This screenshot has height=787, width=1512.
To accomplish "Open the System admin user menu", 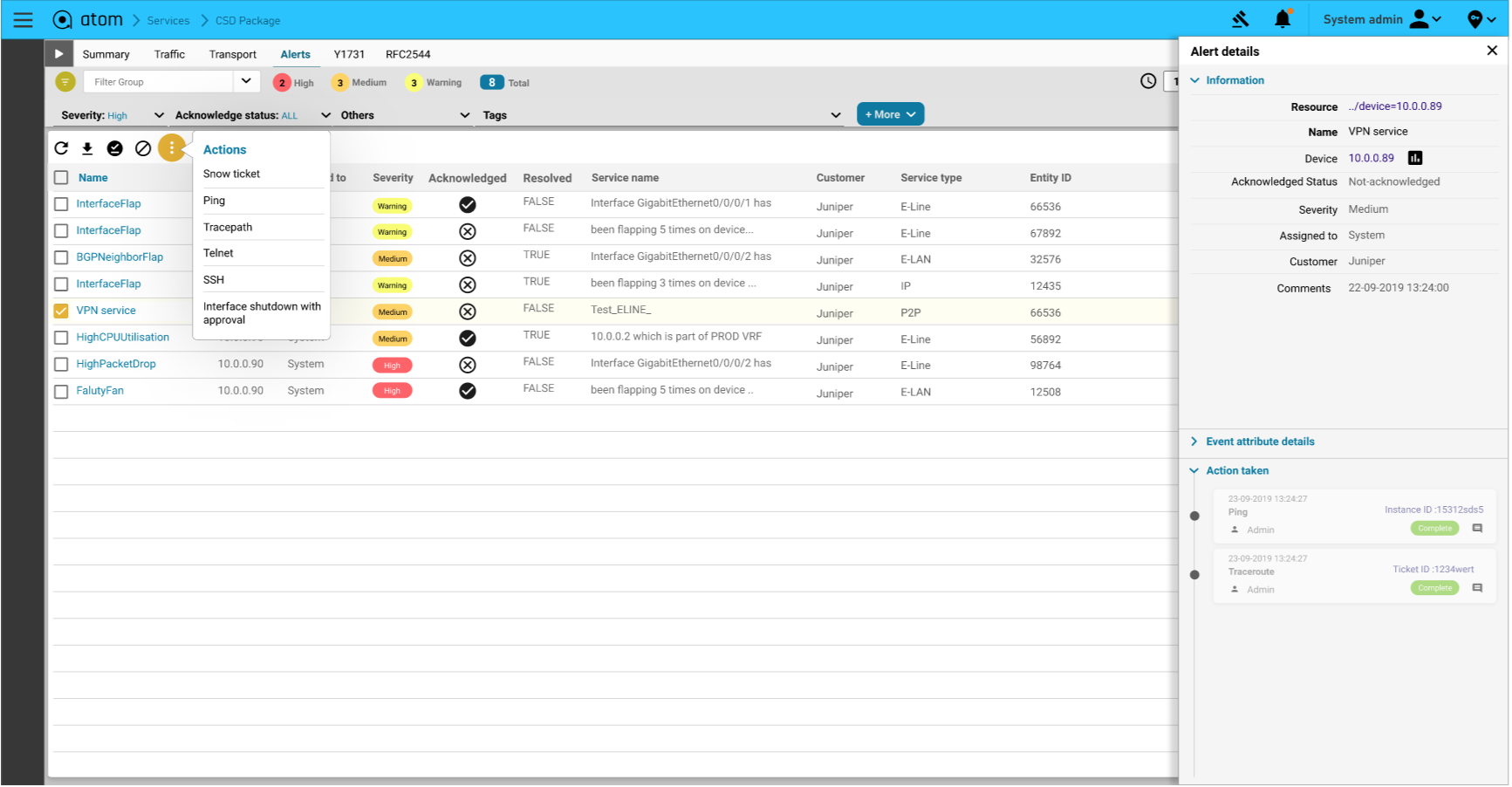I will point(1382,19).
